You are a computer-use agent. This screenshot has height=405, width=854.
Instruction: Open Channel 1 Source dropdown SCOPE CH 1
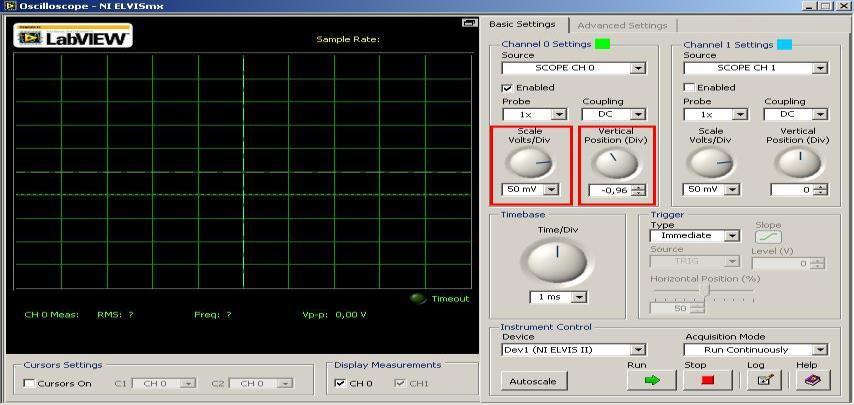755,68
